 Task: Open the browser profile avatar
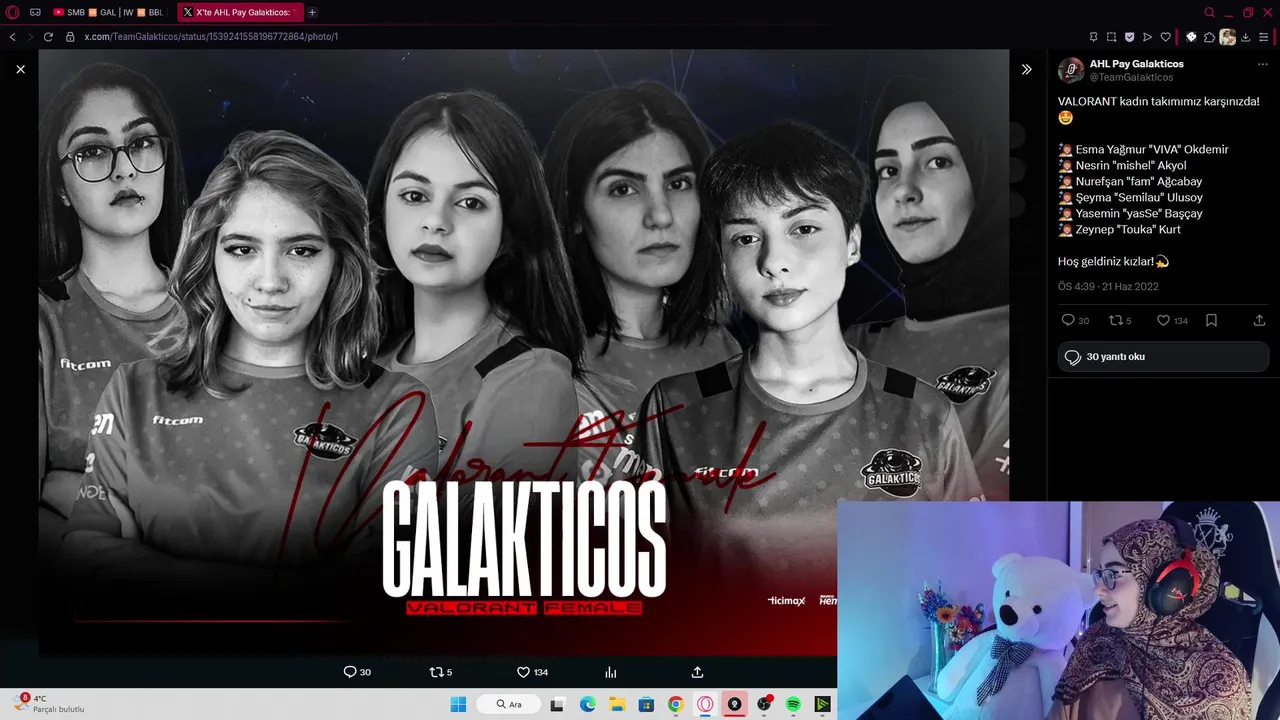(1227, 37)
